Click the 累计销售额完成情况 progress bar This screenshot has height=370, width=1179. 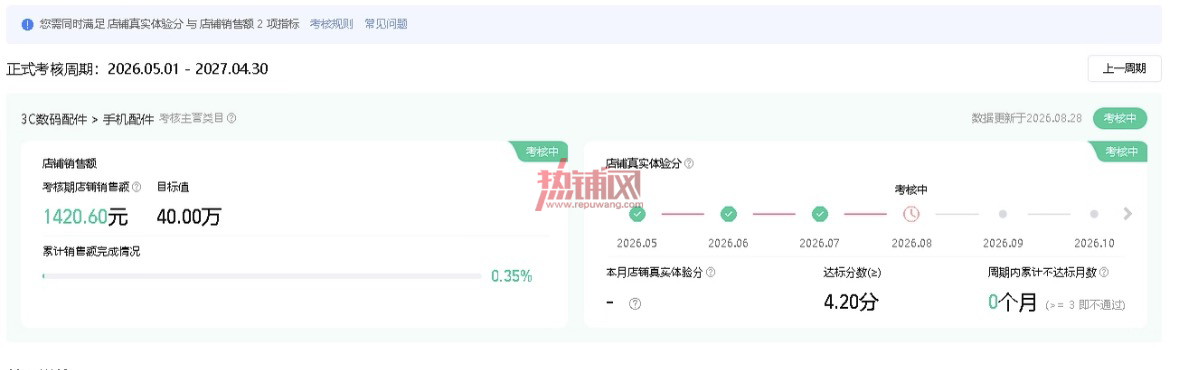coord(262,276)
